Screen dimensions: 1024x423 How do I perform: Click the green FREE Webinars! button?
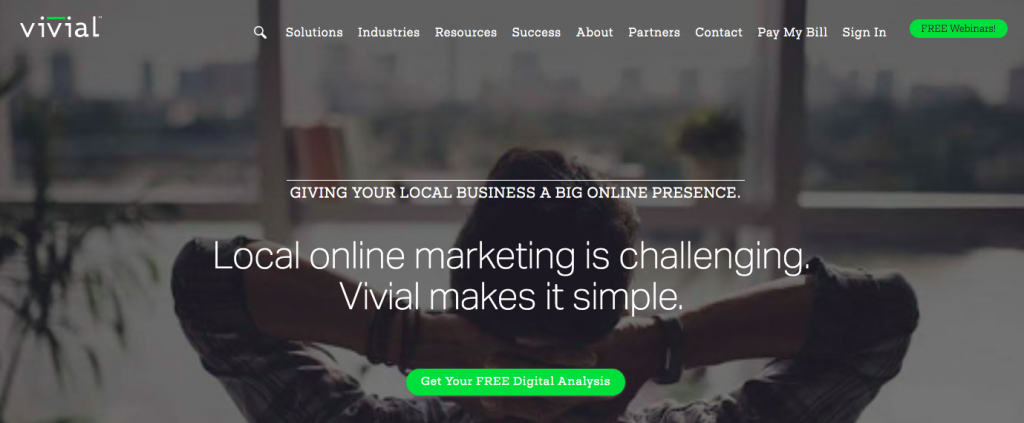click(x=958, y=29)
